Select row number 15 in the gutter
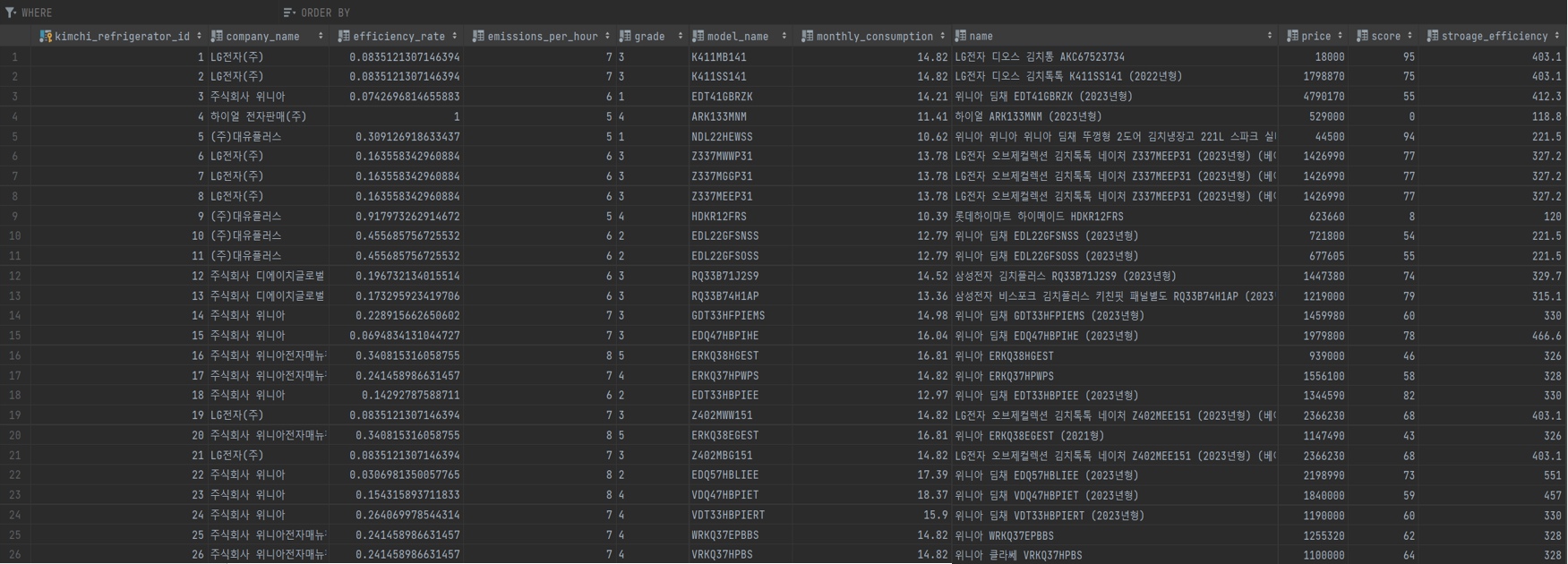This screenshot has width=1568, height=564. tap(14, 336)
